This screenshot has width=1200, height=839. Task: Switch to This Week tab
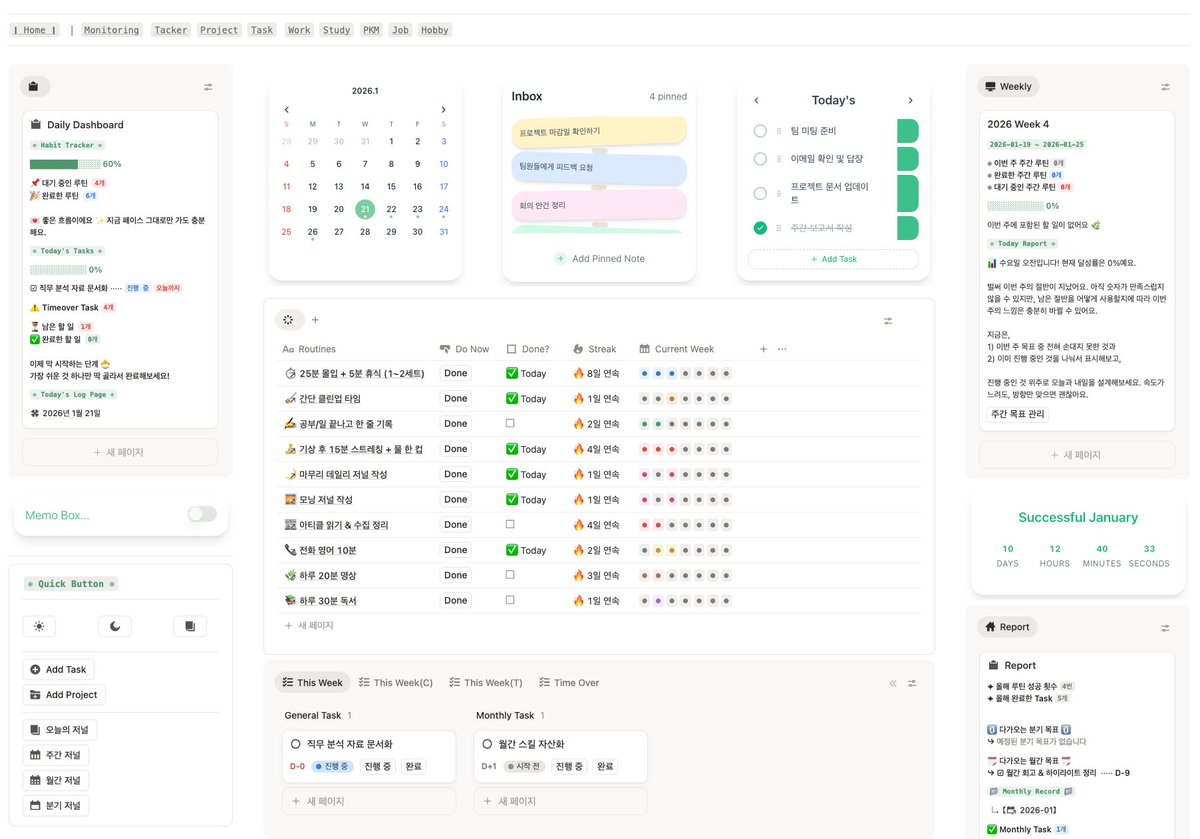coord(313,683)
